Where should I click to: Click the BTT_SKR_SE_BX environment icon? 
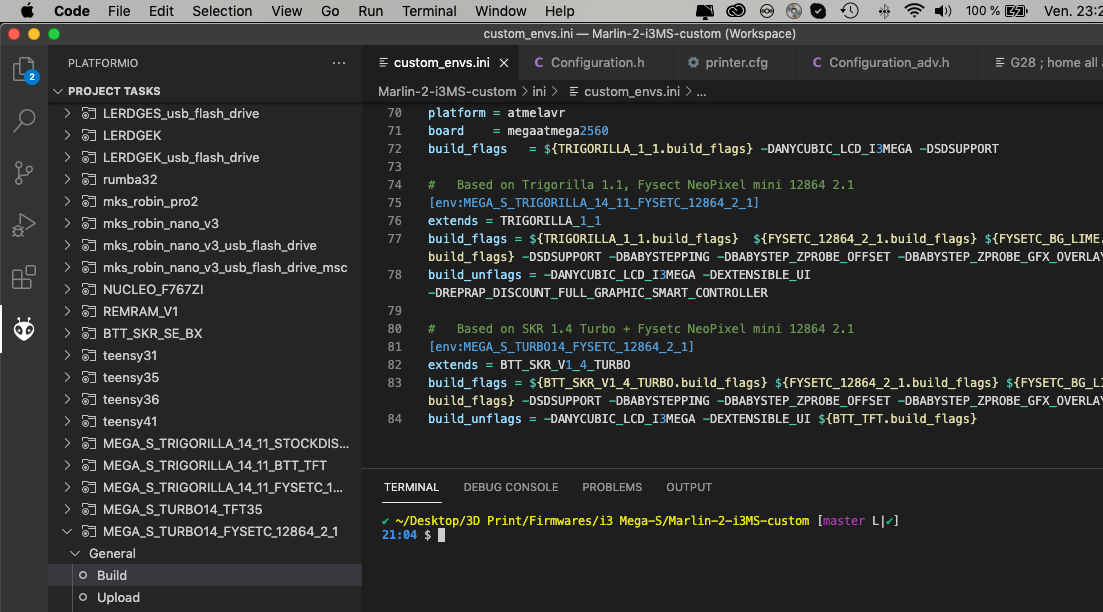(x=89, y=333)
